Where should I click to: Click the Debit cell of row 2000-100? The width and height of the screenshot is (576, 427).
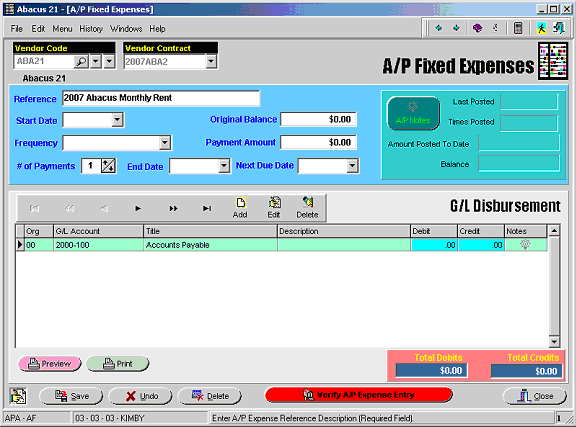click(434, 245)
